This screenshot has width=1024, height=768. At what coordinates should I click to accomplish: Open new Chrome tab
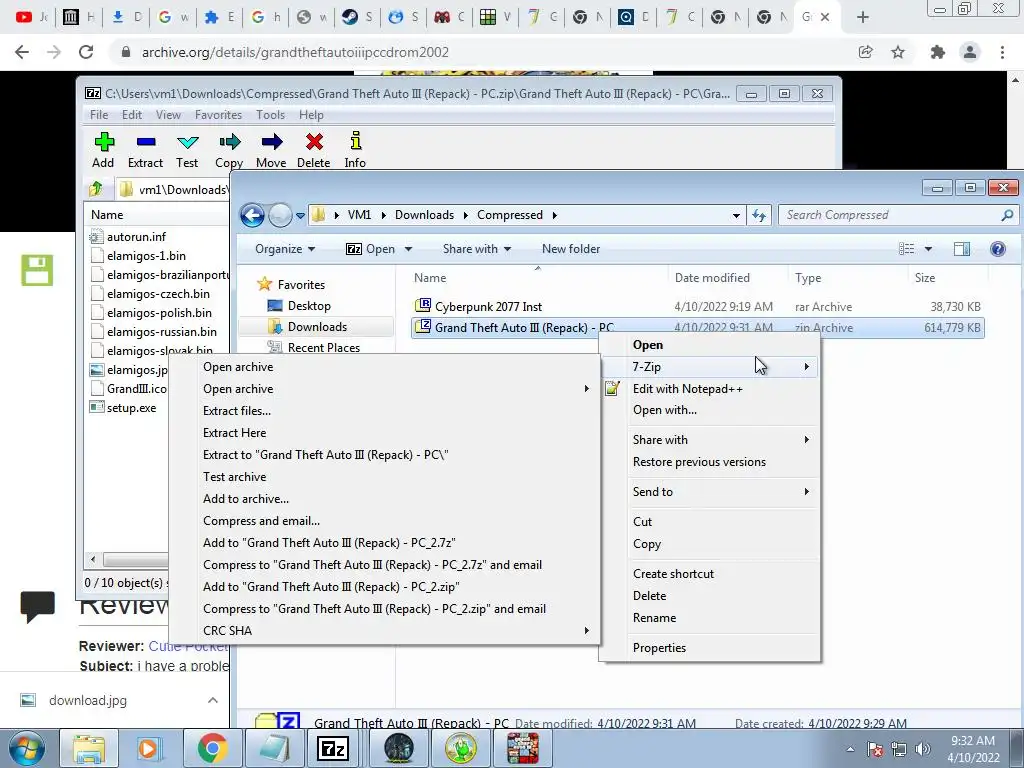(x=863, y=18)
